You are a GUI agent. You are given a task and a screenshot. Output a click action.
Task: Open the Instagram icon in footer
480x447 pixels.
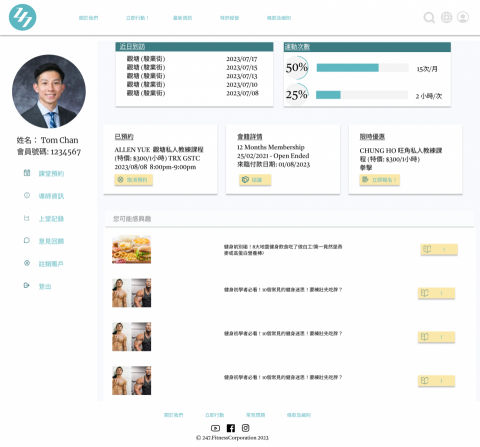(245, 428)
